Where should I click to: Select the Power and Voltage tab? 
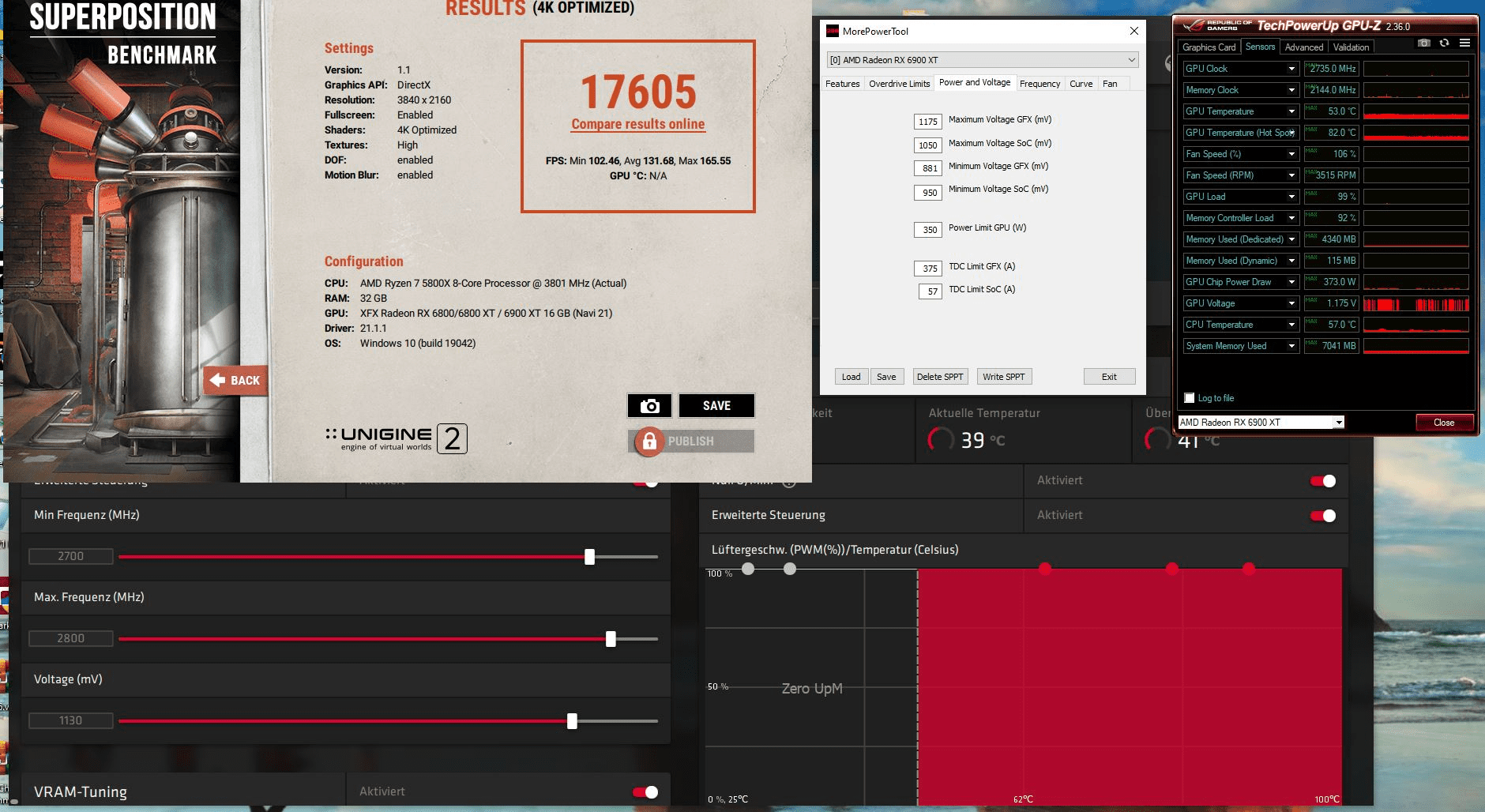975,82
